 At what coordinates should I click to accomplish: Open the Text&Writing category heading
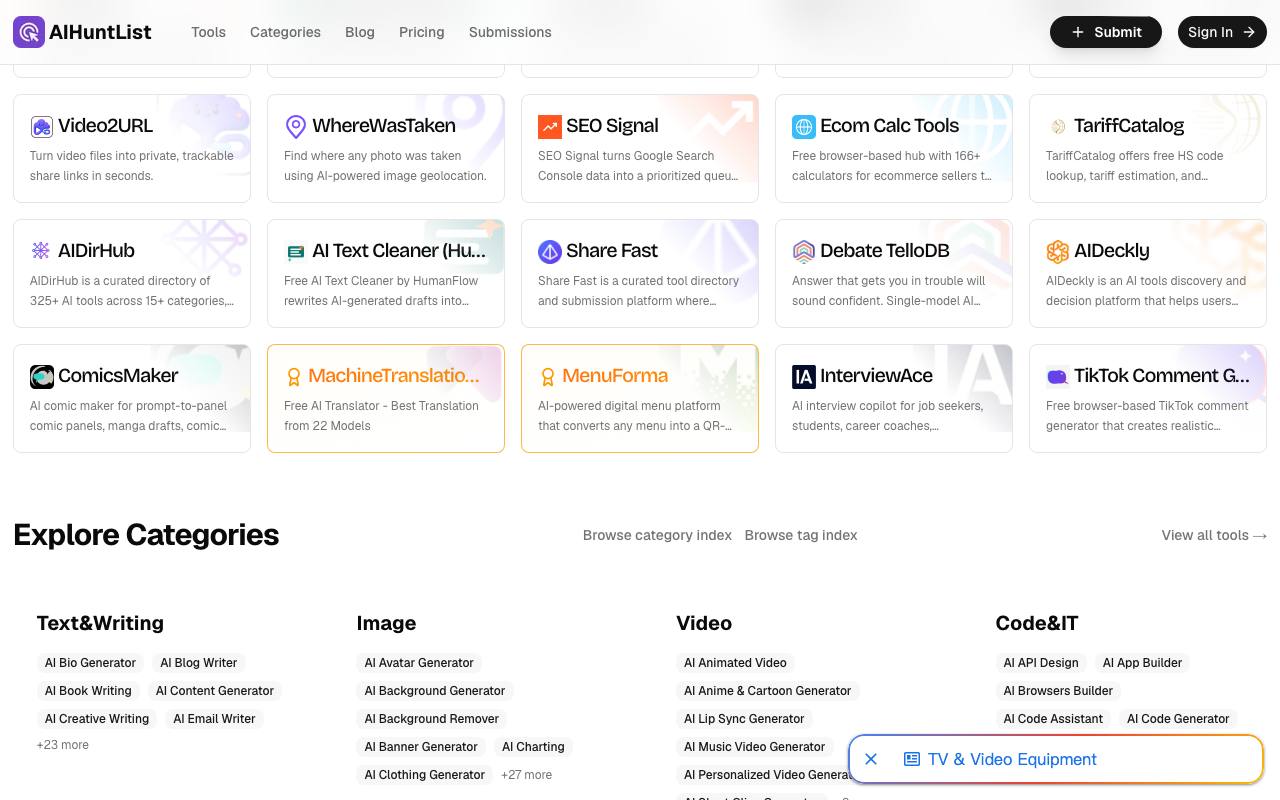pos(100,623)
